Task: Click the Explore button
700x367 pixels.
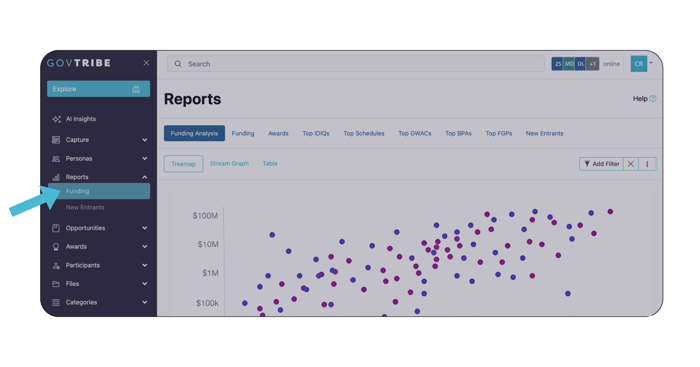Action: point(98,89)
